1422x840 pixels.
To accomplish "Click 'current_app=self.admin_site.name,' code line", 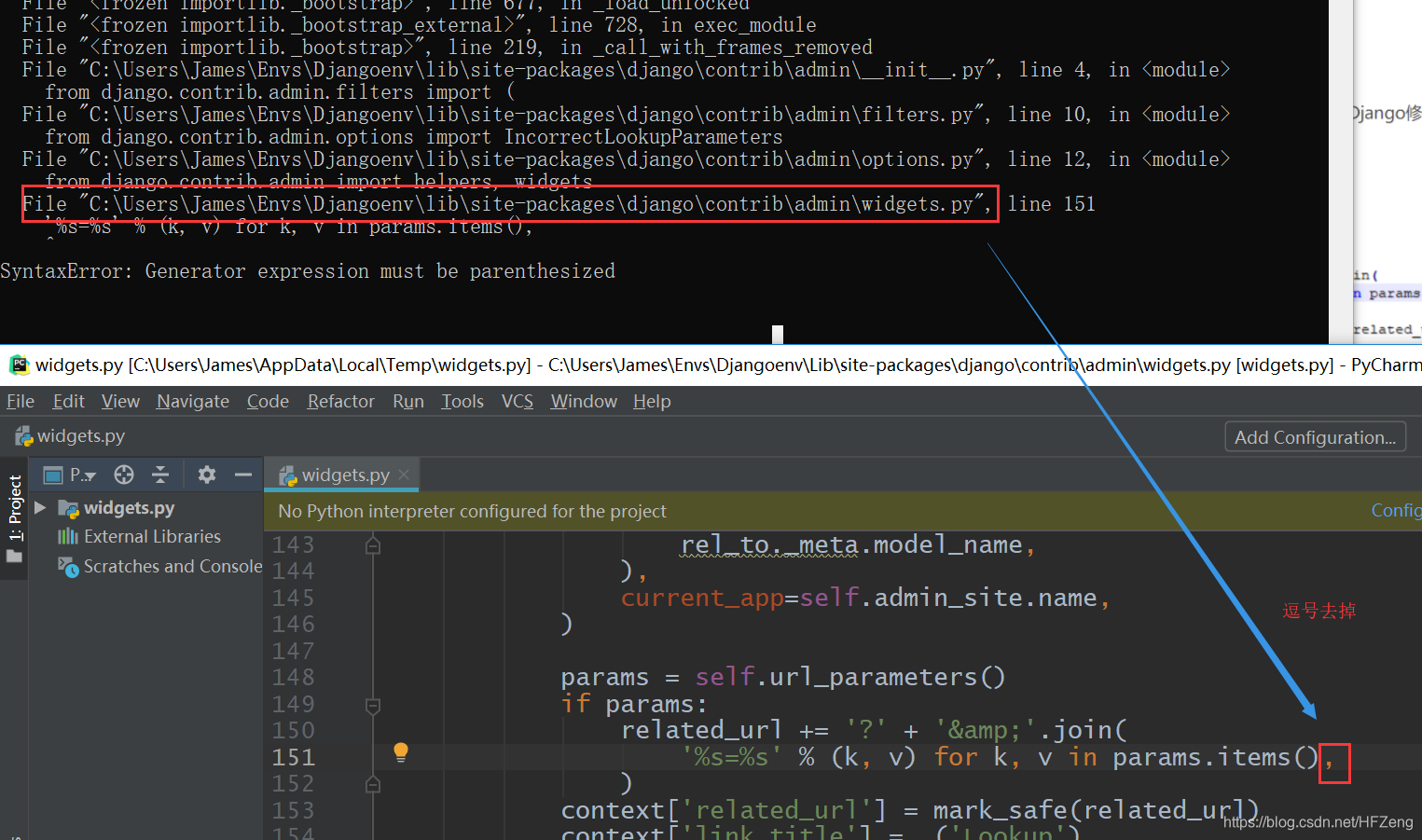I will (x=865, y=598).
